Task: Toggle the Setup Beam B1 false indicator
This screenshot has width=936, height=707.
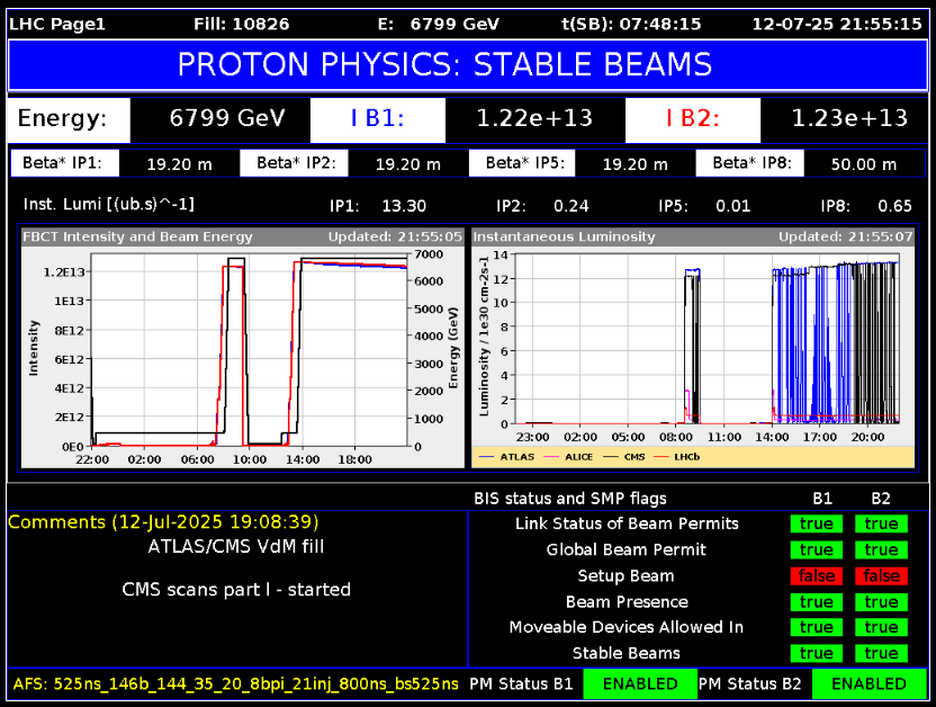Action: [x=816, y=576]
